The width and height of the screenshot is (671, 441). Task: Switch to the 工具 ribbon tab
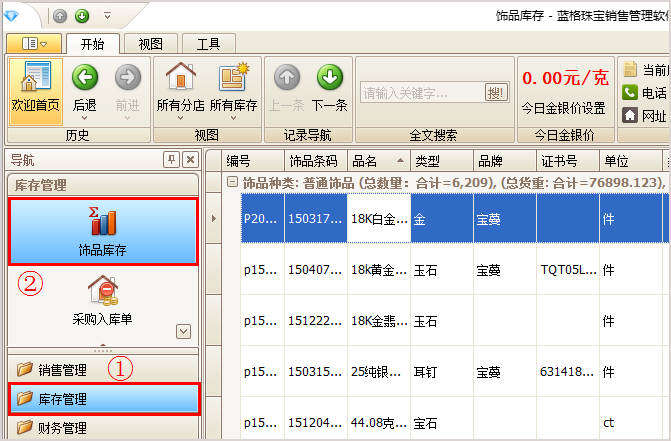(x=208, y=44)
